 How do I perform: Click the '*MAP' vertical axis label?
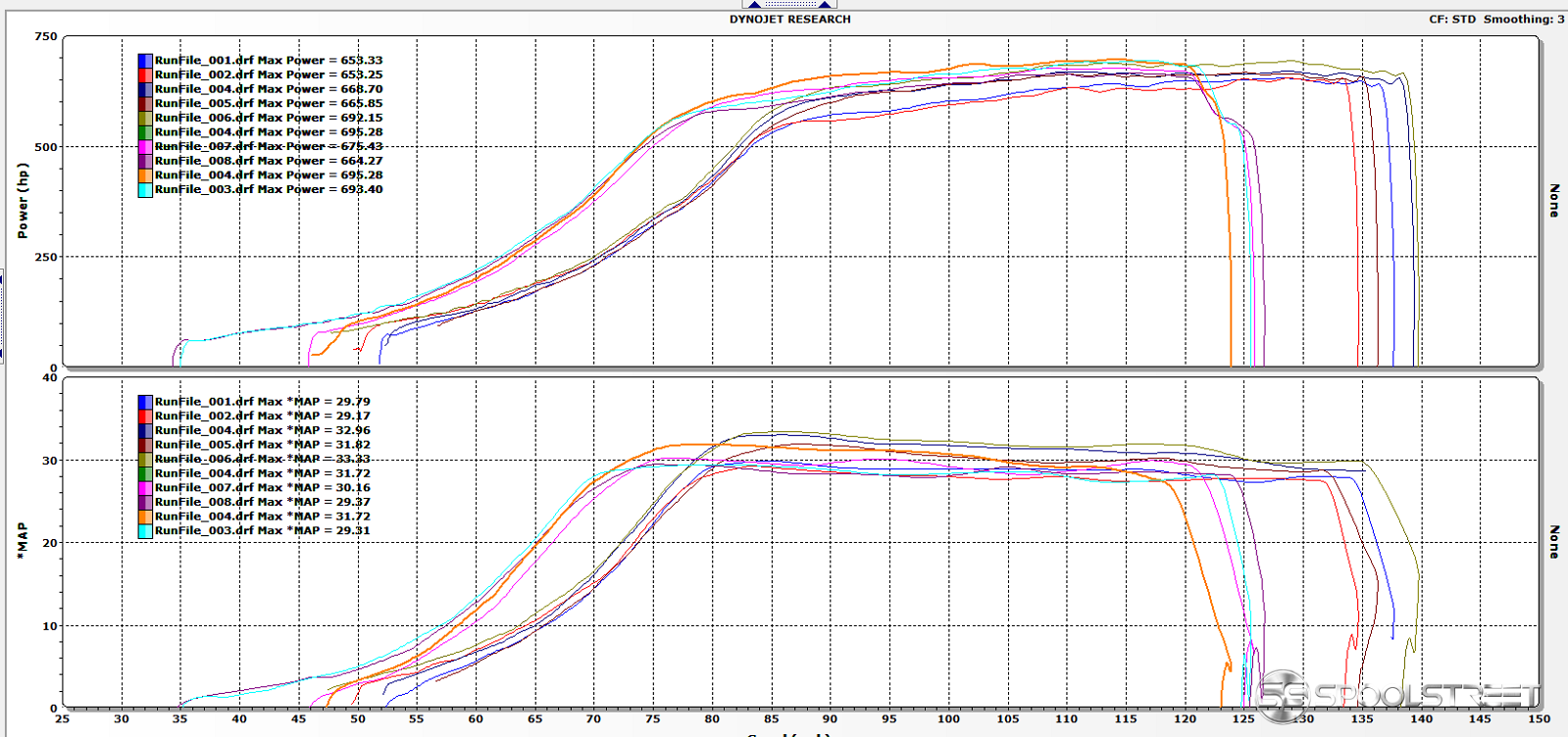(x=23, y=542)
